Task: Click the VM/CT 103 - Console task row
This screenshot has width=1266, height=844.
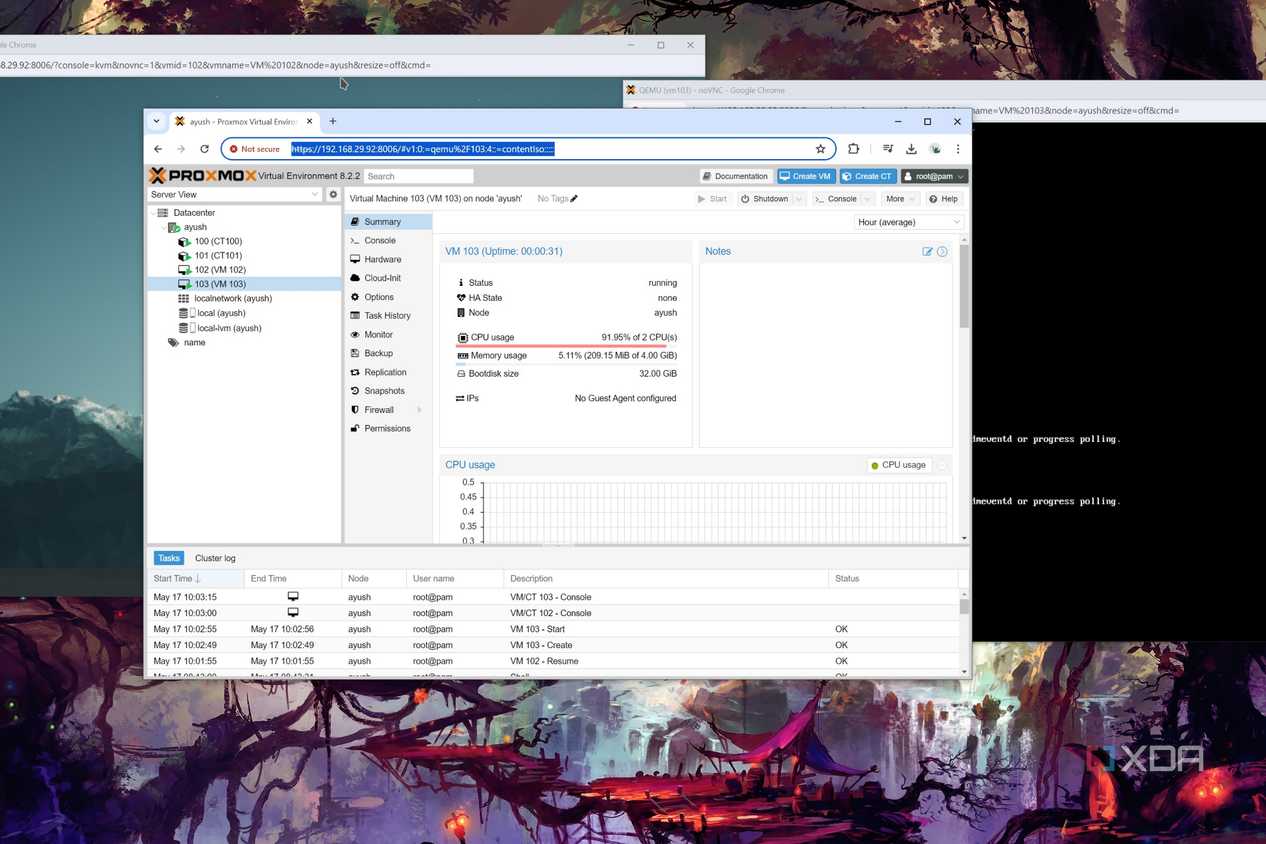Action: point(552,597)
